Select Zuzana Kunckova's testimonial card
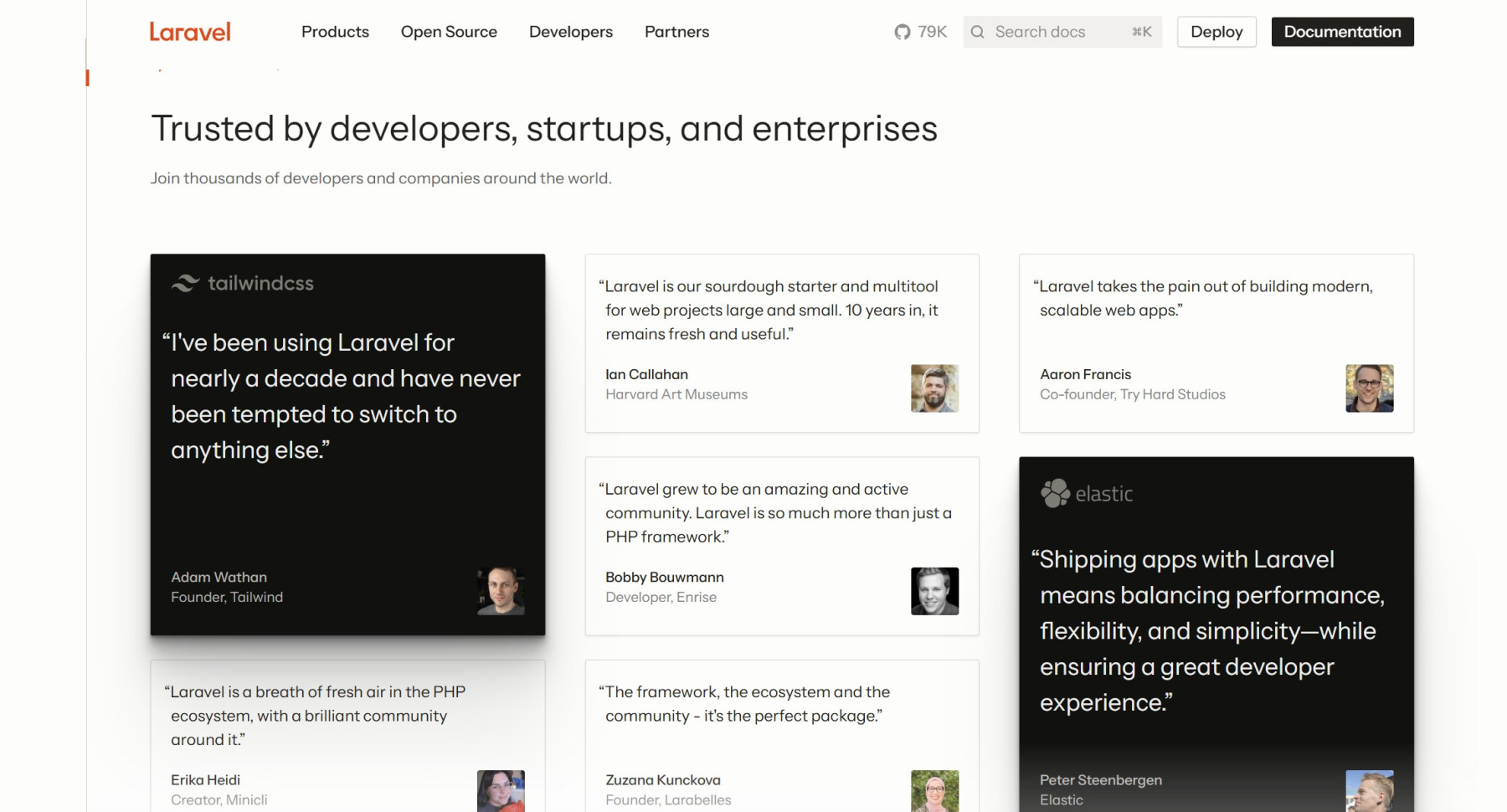Screen dimensions: 1507x812 781,735
